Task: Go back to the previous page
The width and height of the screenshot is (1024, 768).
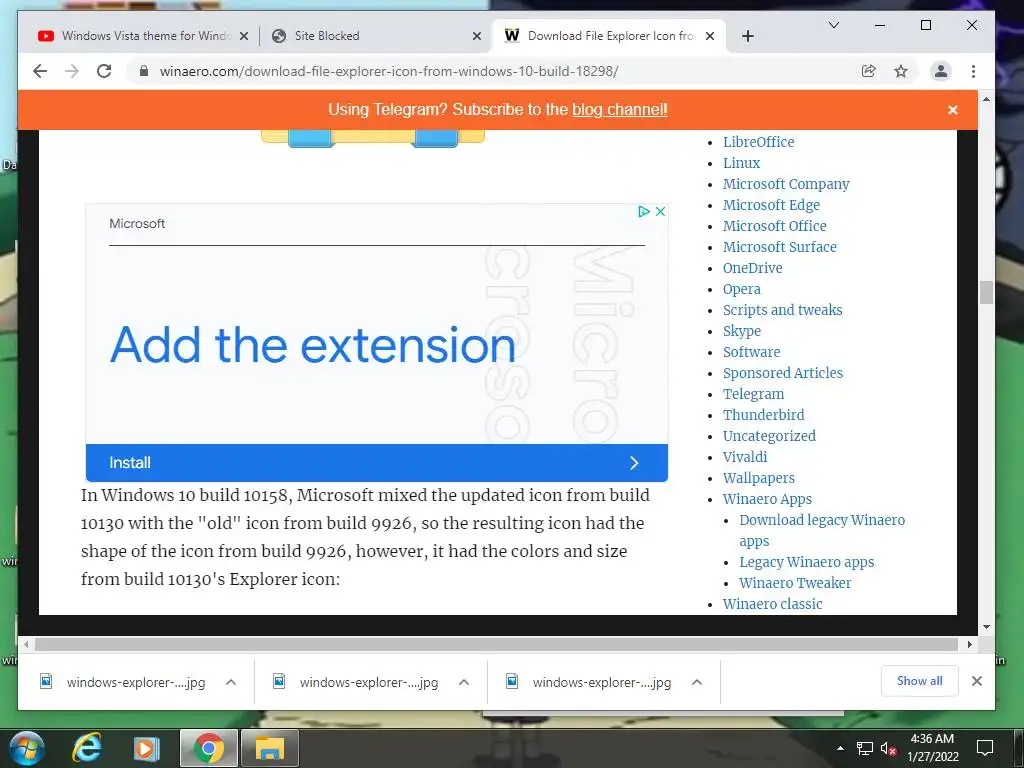Action: (40, 71)
